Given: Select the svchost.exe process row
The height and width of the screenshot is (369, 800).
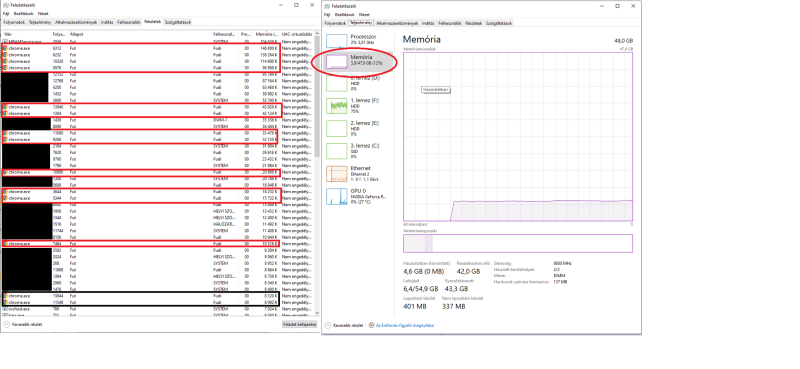Looking at the screenshot, I should (x=158, y=309).
